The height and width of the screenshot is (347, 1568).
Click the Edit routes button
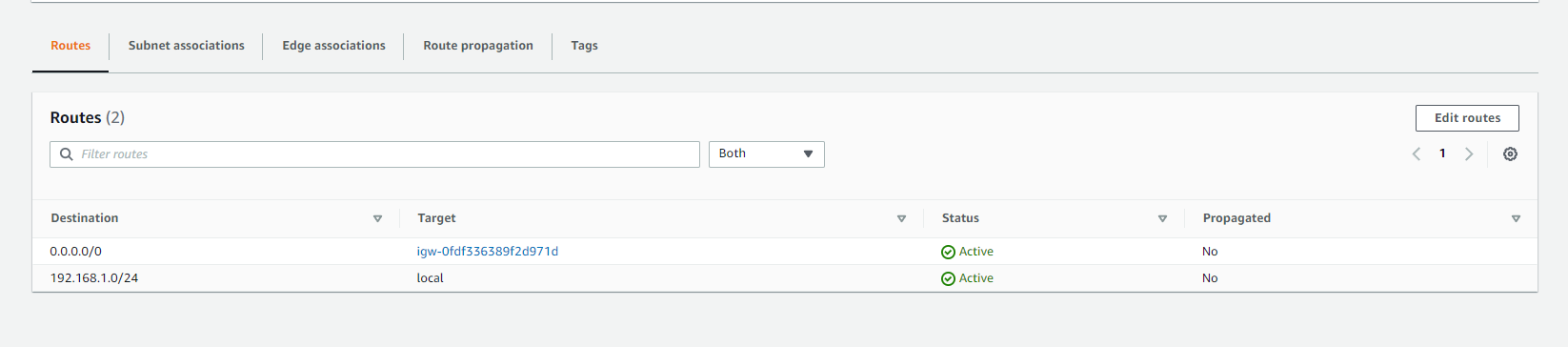coord(1467,118)
